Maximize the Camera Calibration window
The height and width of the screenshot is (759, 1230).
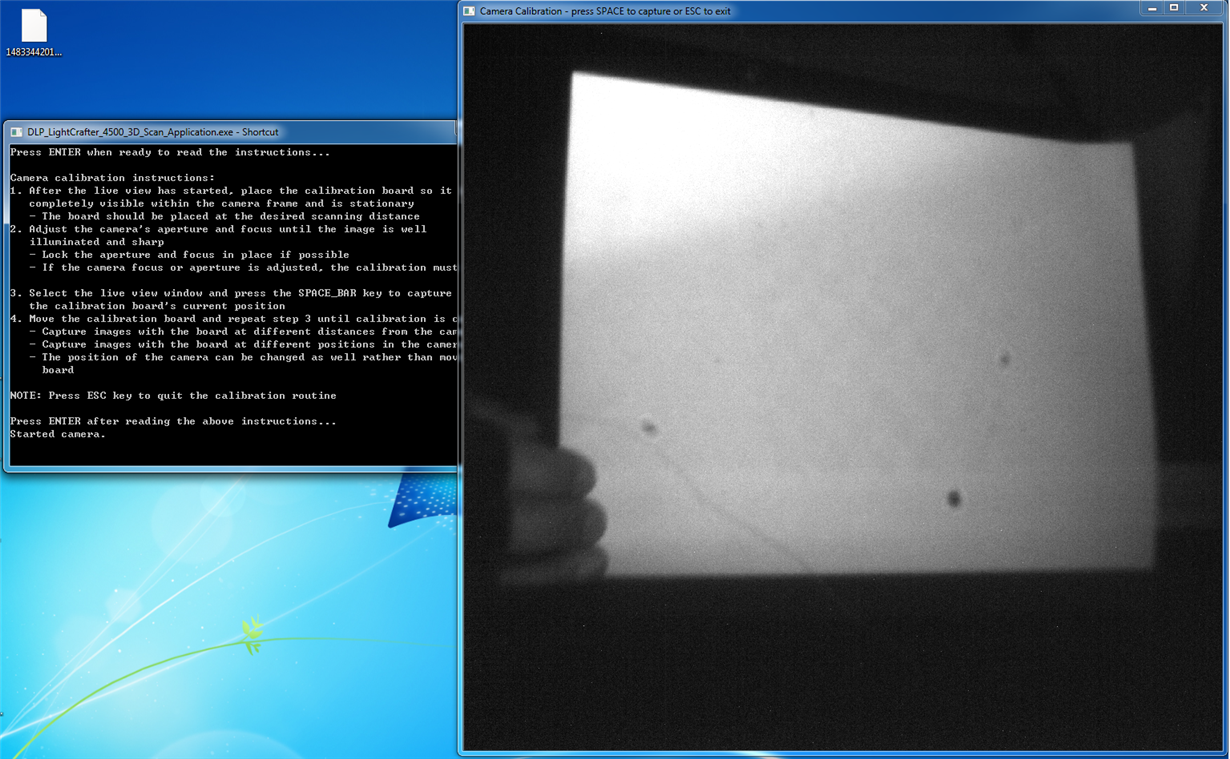coord(1175,9)
